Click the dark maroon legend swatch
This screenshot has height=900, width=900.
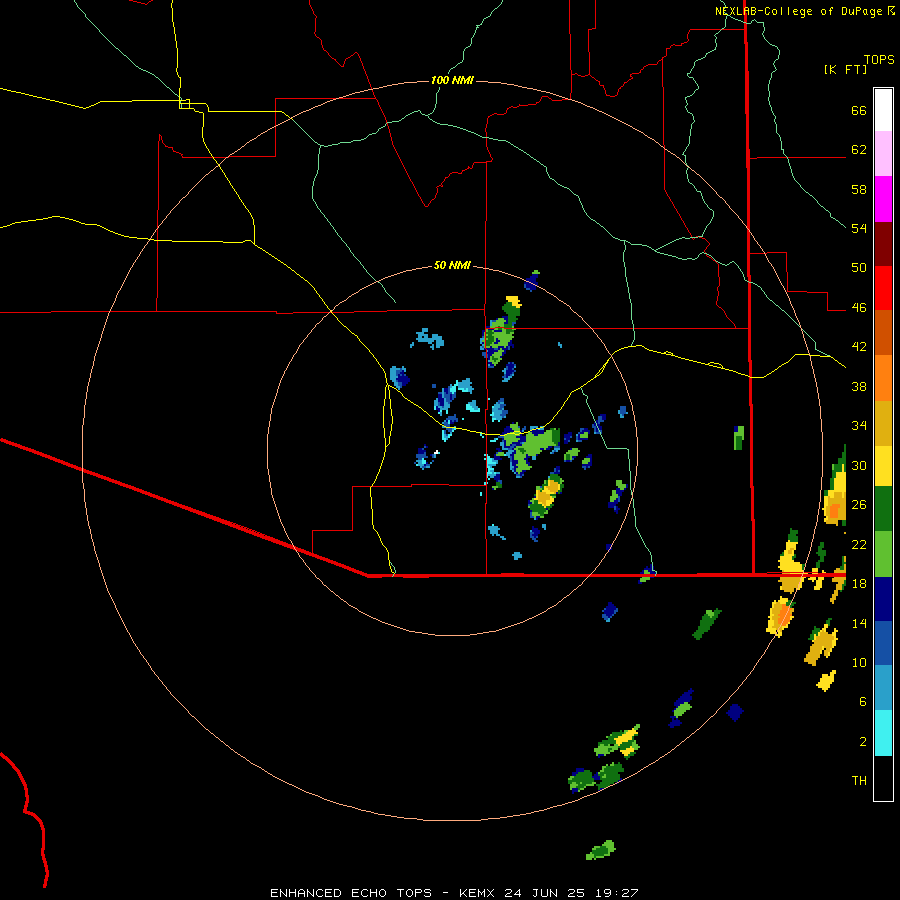pyautogui.click(x=883, y=243)
